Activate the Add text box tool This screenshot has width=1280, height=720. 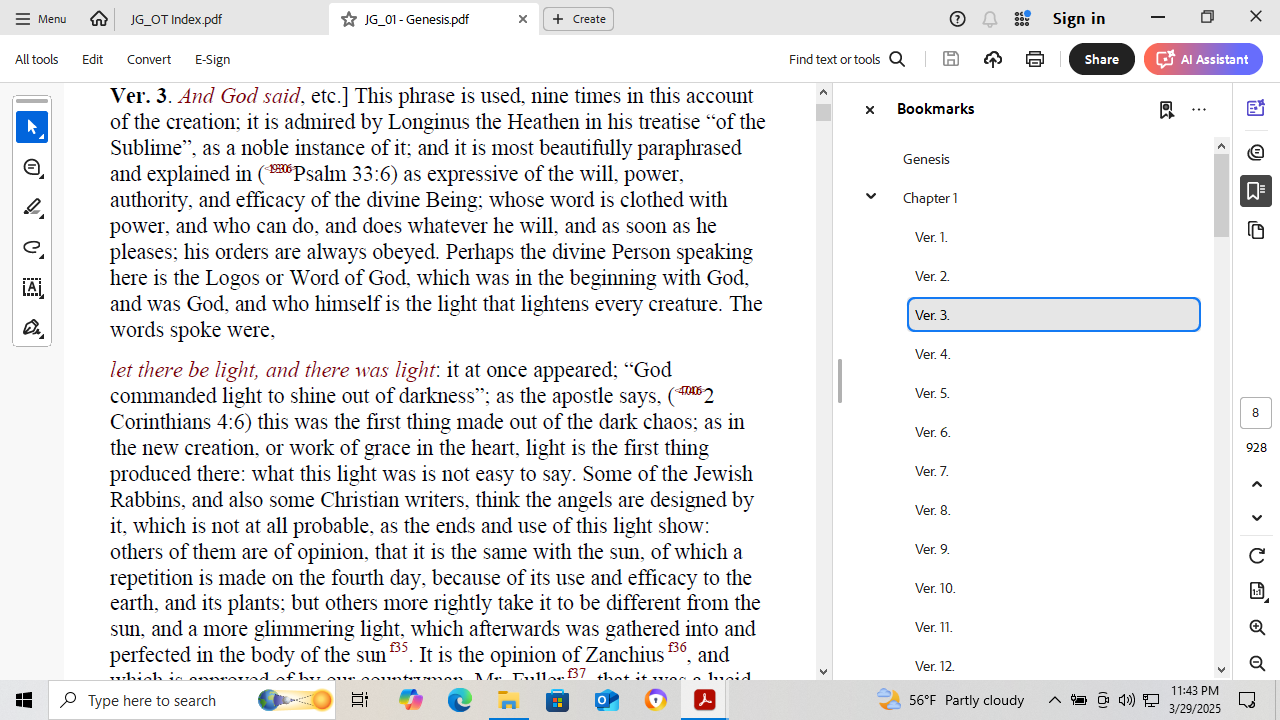pos(32,288)
